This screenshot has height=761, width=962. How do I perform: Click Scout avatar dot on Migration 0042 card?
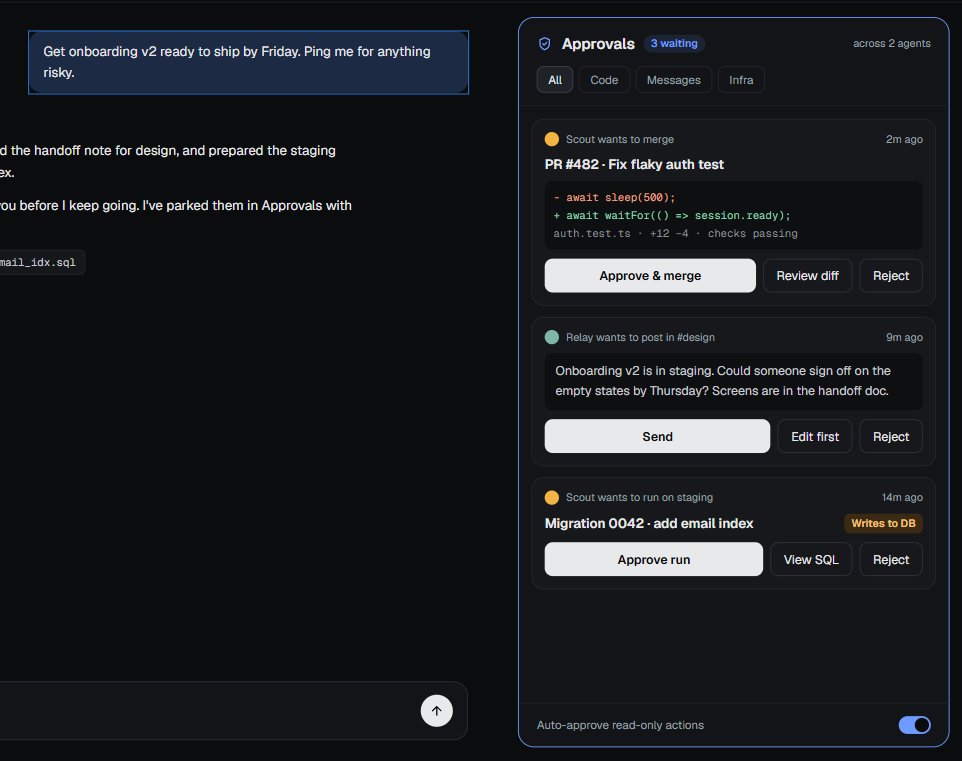coord(552,497)
